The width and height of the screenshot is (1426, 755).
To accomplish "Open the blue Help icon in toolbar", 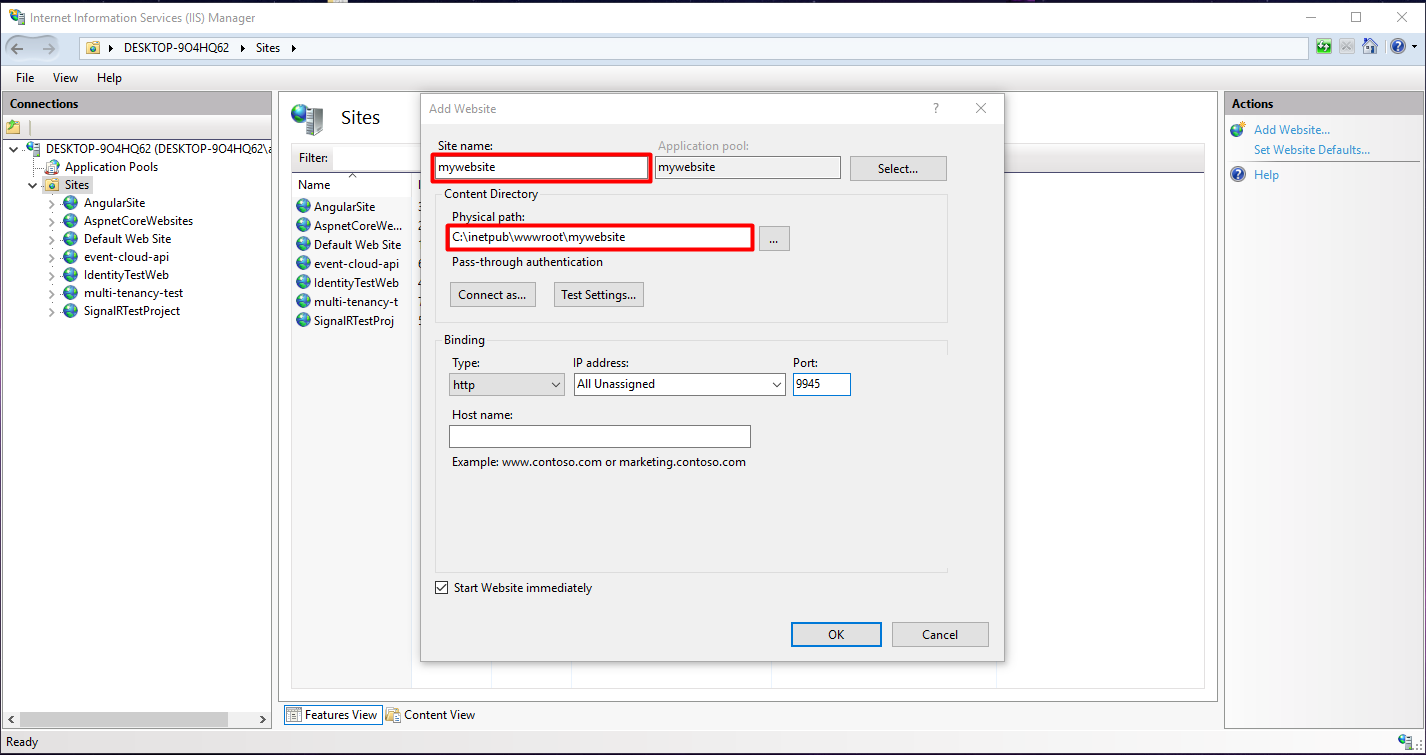I will 1396,47.
